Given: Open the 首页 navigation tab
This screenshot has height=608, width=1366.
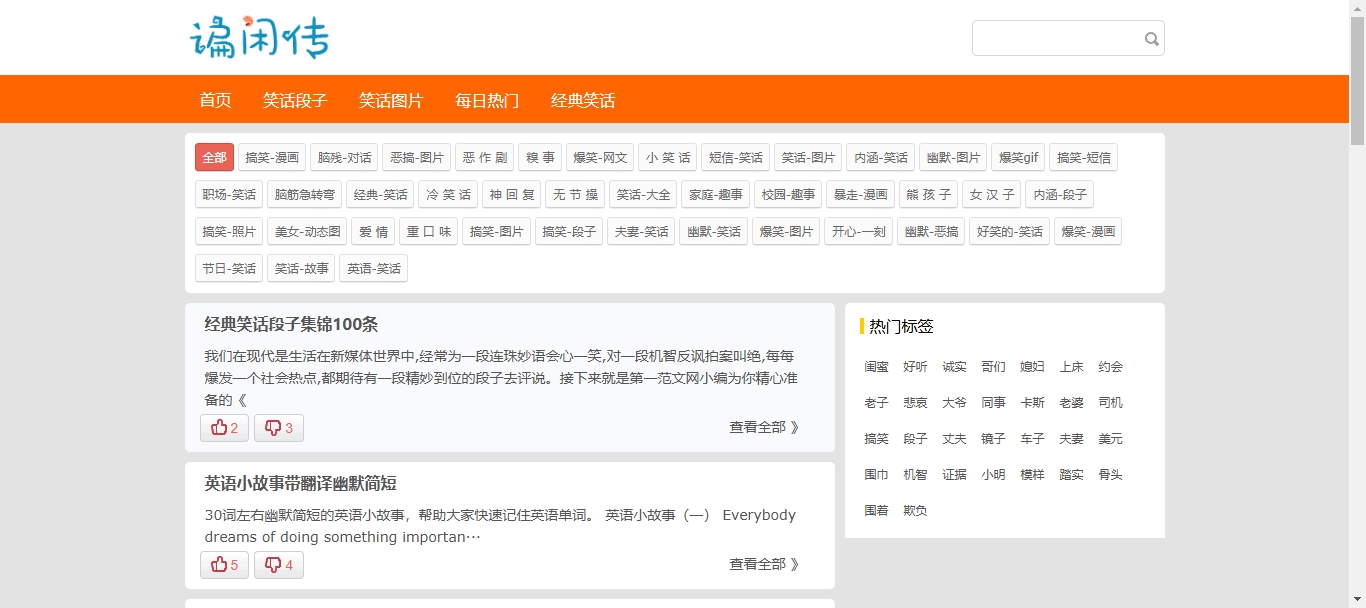Looking at the screenshot, I should 215,100.
